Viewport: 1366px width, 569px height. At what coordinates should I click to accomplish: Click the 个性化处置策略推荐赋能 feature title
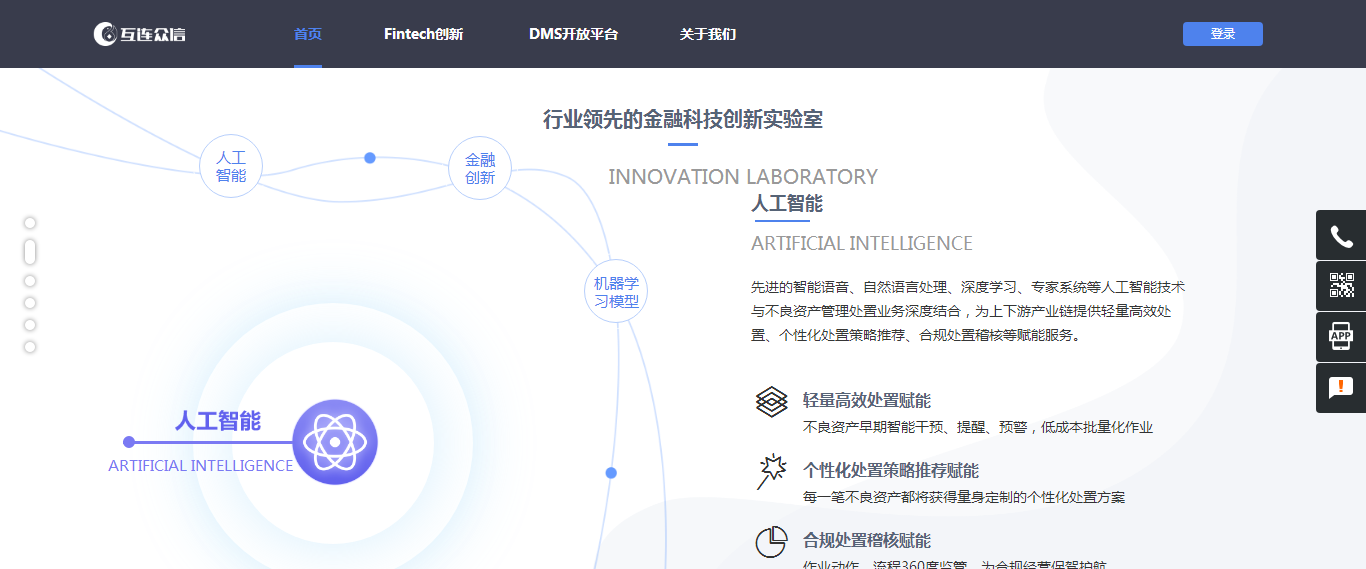pos(891,471)
